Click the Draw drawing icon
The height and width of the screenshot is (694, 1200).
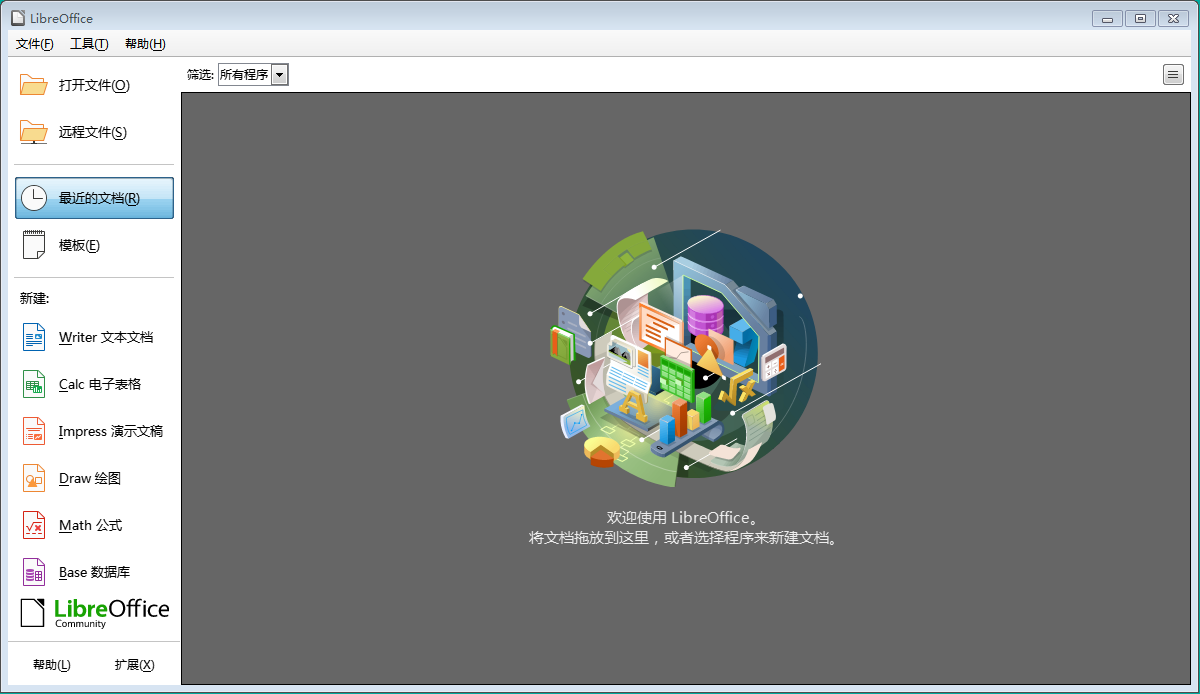coord(34,478)
